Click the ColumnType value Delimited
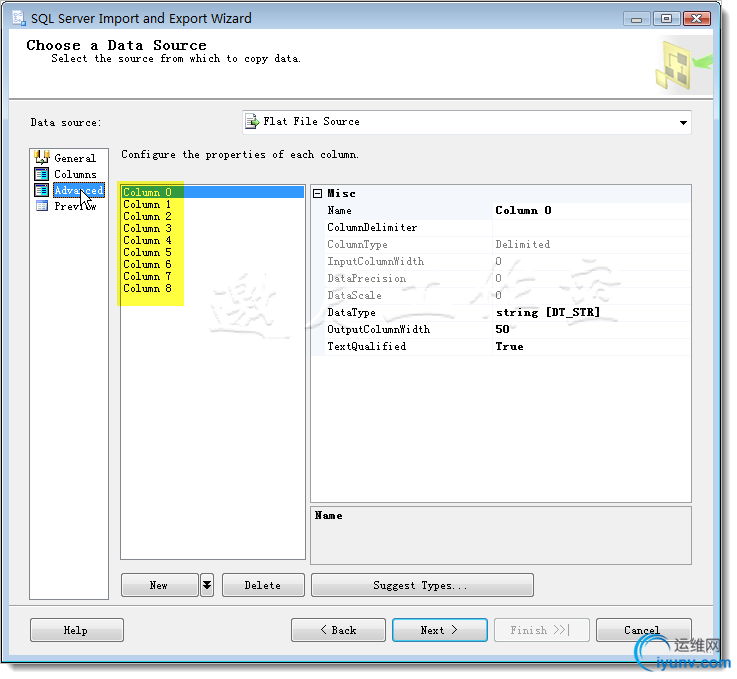Image resolution: width=737 pixels, height=679 pixels. point(523,244)
